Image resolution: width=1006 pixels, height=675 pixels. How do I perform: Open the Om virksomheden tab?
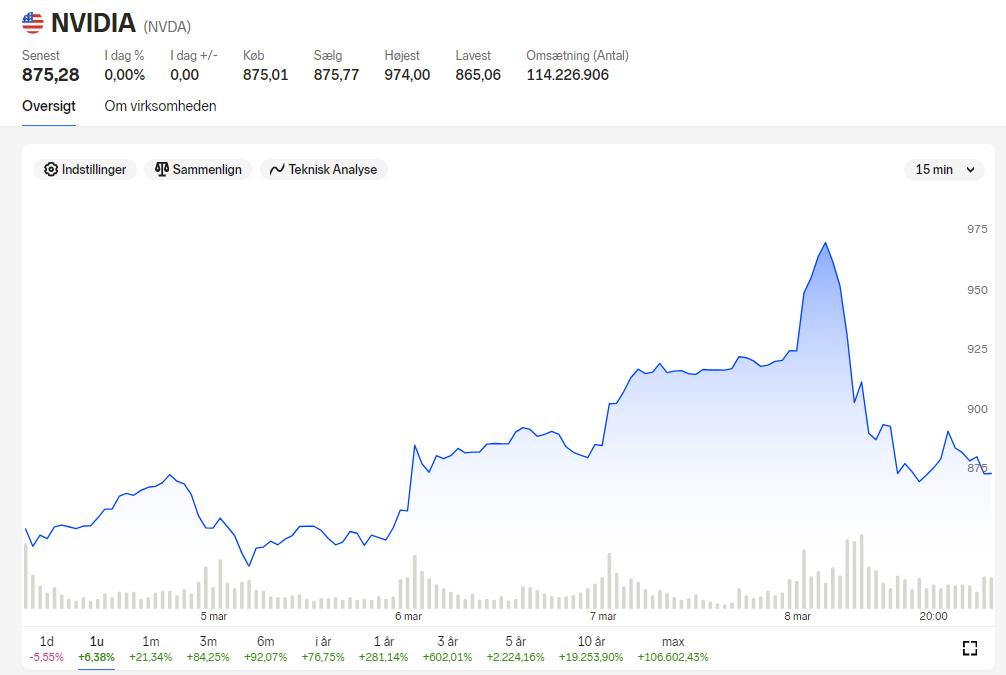pos(160,106)
